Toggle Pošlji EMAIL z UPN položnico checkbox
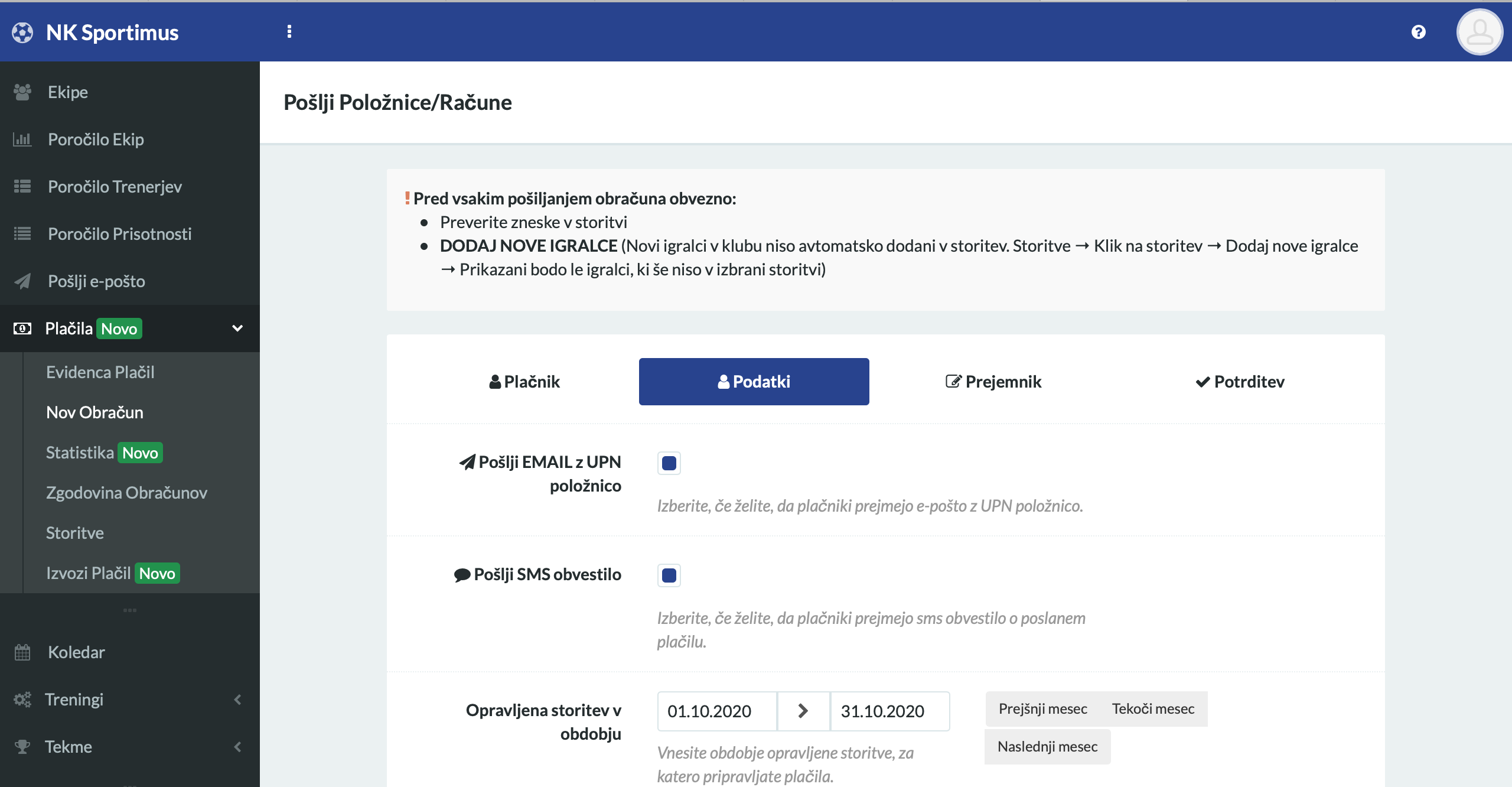Viewport: 1512px width, 787px height. (669, 463)
